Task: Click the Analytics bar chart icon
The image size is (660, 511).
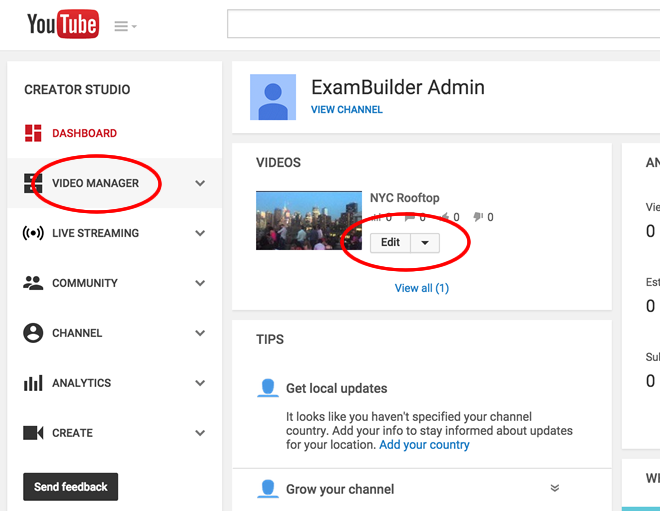Action: click(x=33, y=383)
